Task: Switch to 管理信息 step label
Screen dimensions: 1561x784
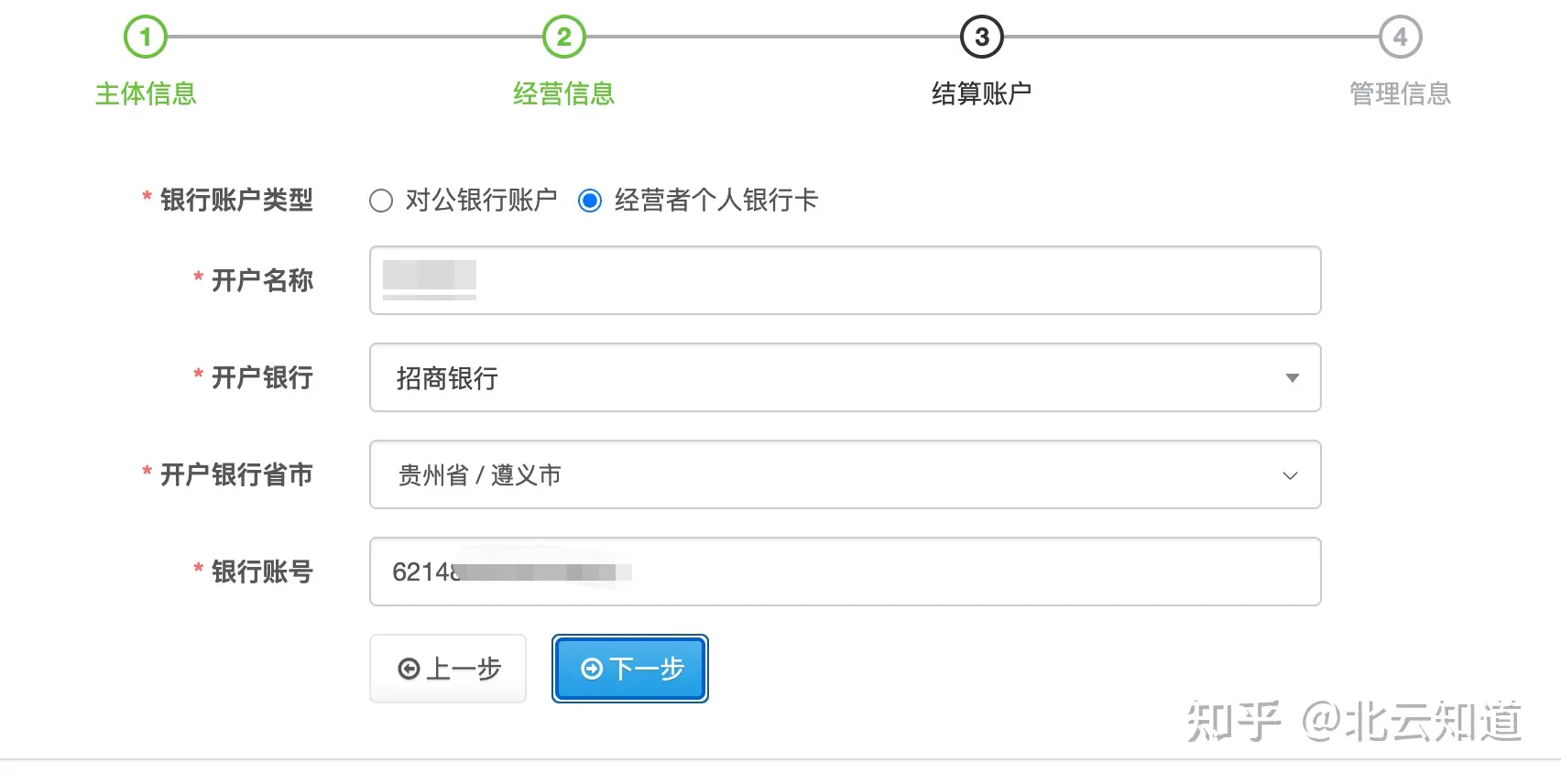Action: click(x=1400, y=93)
